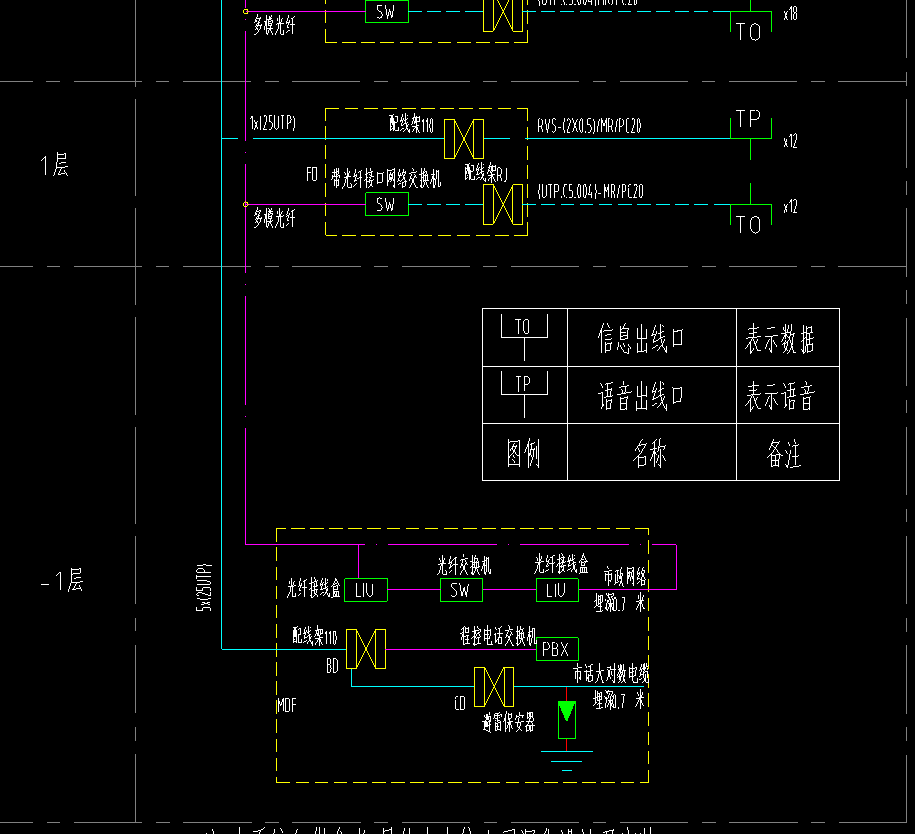Click the 带光纤接口网络交换机 label

(x=386, y=178)
